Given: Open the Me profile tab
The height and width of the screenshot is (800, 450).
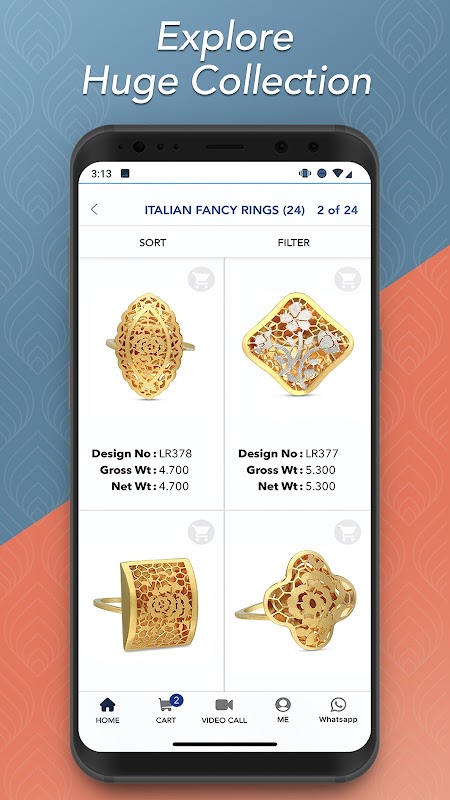Looking at the screenshot, I should 283,710.
